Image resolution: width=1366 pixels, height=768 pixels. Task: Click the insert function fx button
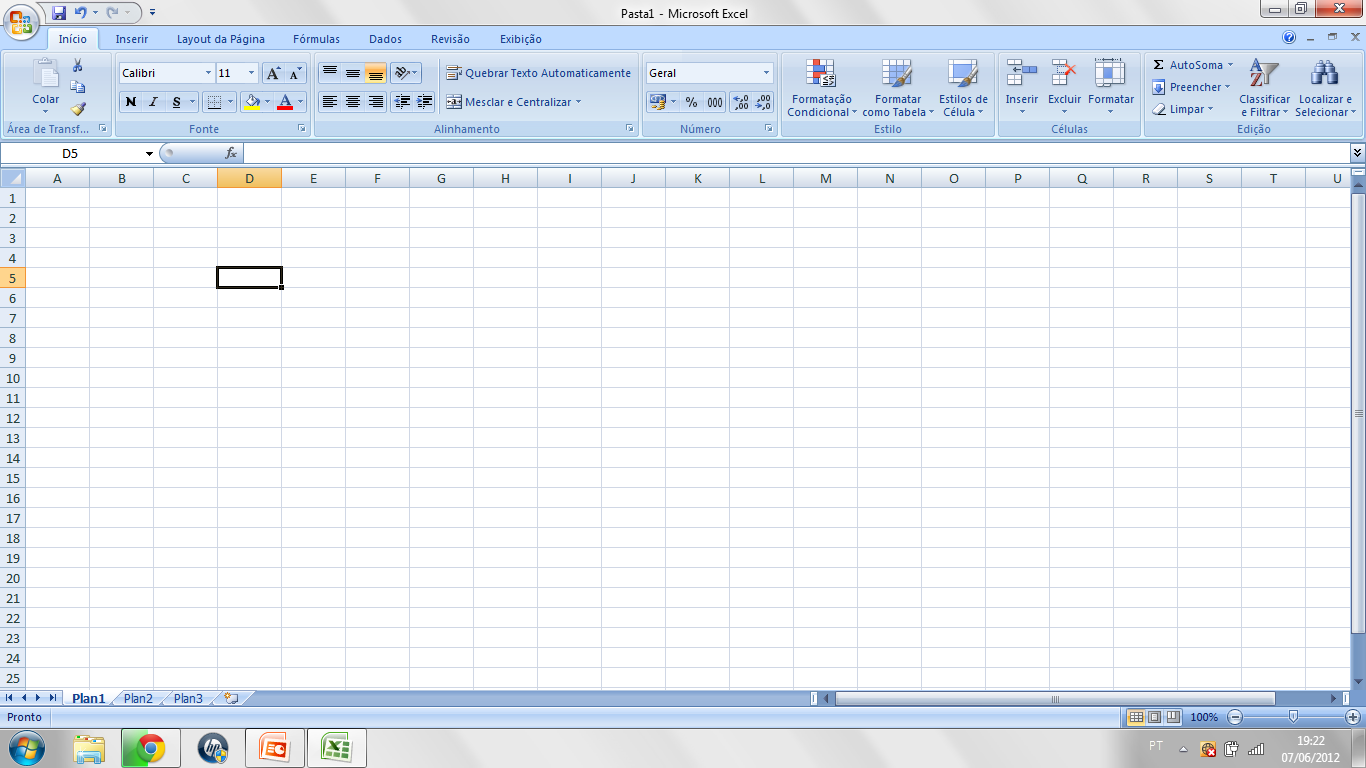[x=231, y=153]
